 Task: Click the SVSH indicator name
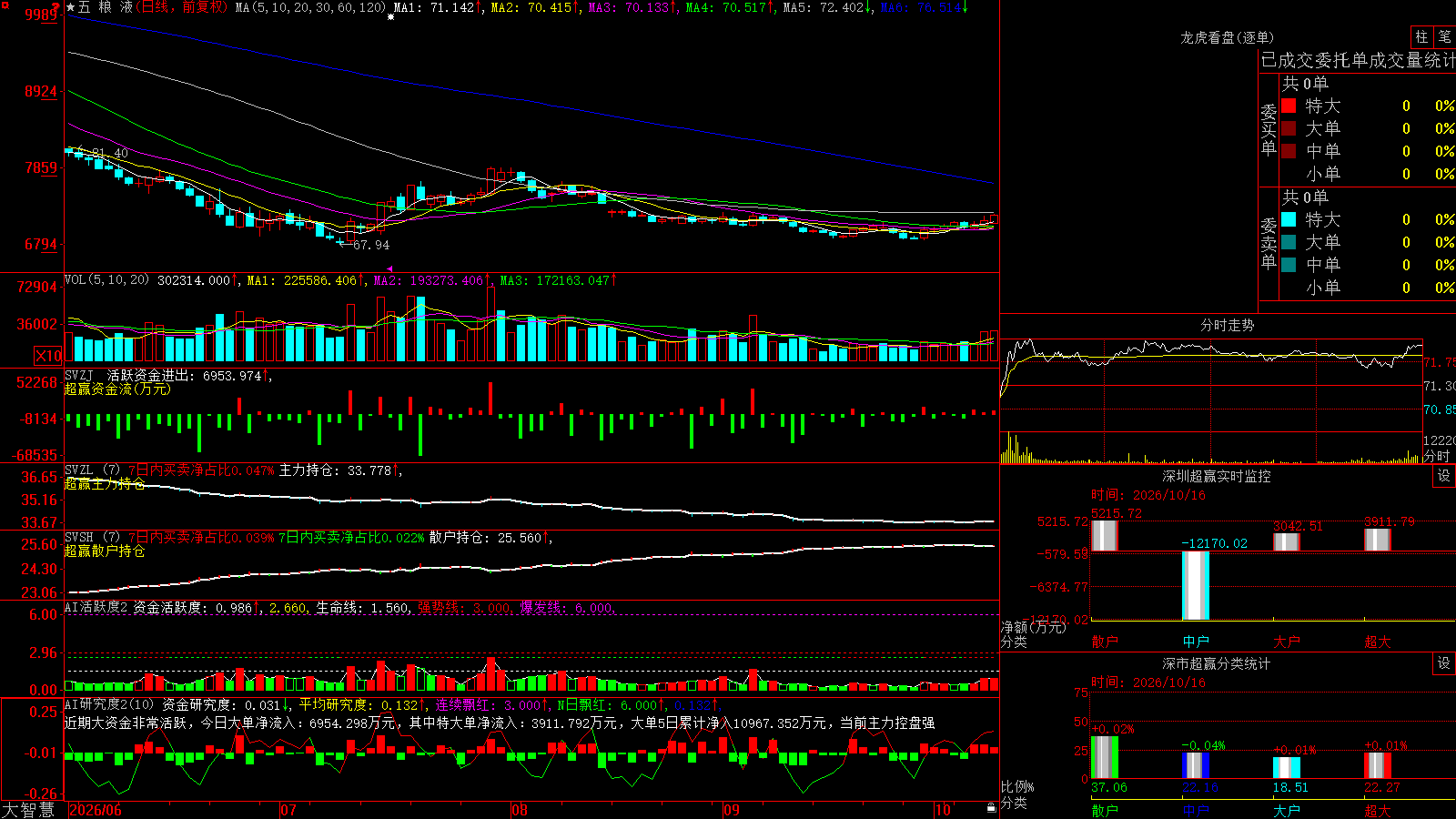[79, 538]
